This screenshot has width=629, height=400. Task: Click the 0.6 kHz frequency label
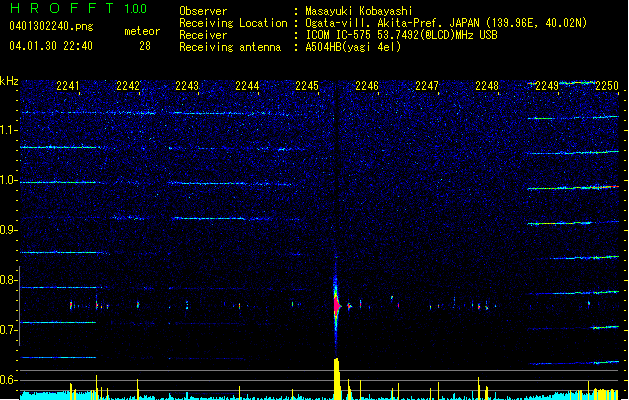pos(9,380)
